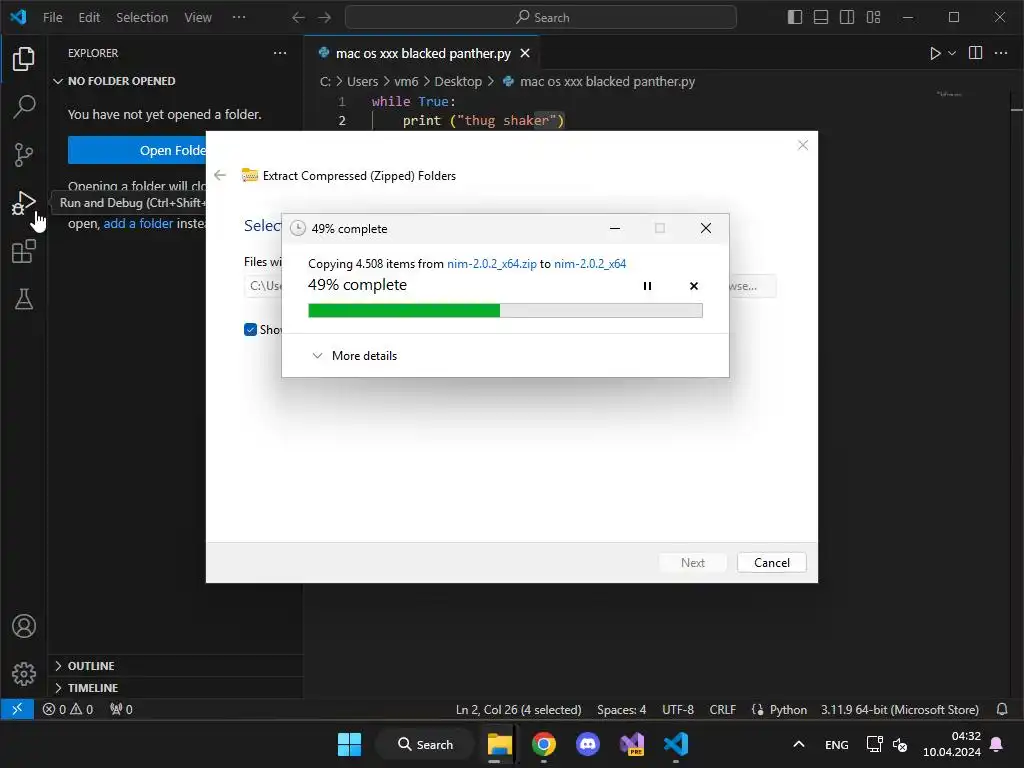
Task: Open Explorer views and more actions ellipsis
Action: [x=280, y=53]
